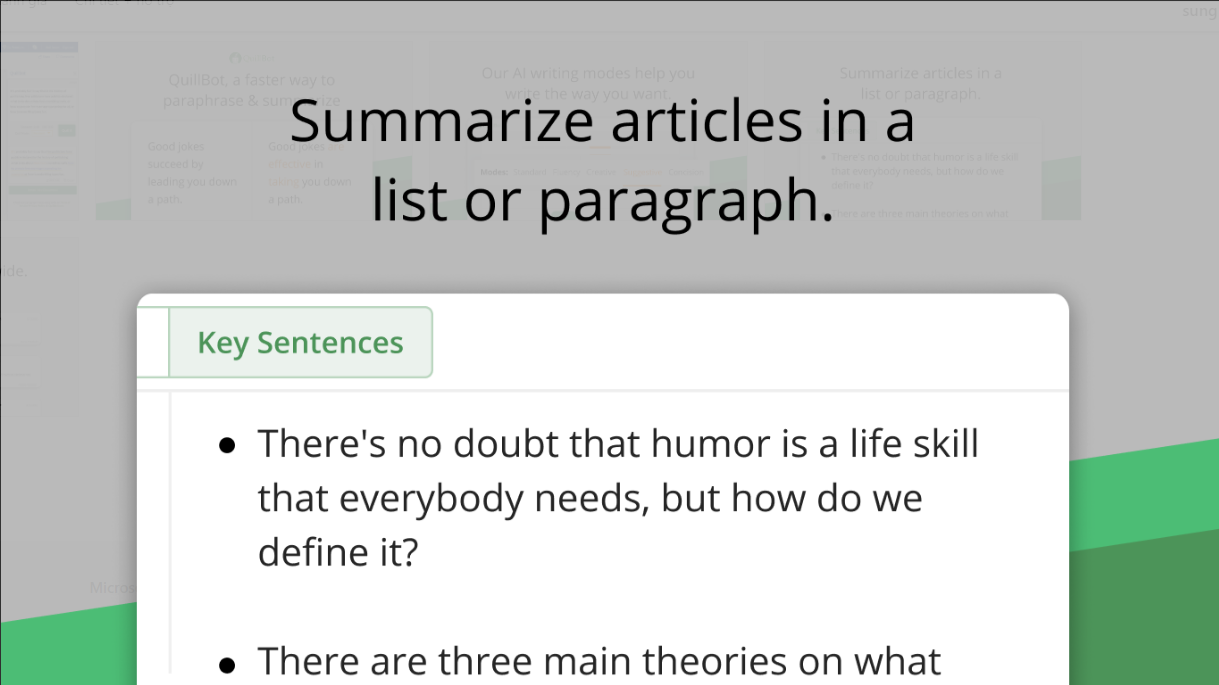1219x685 pixels.
Task: Open the dimmed AI writing modes thumbnail
Action: coord(587,130)
